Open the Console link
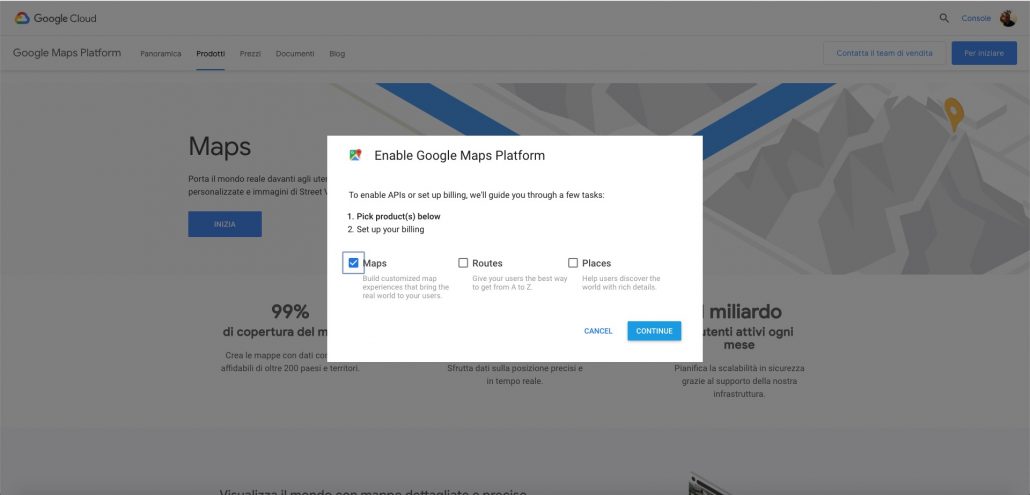 click(x=976, y=18)
